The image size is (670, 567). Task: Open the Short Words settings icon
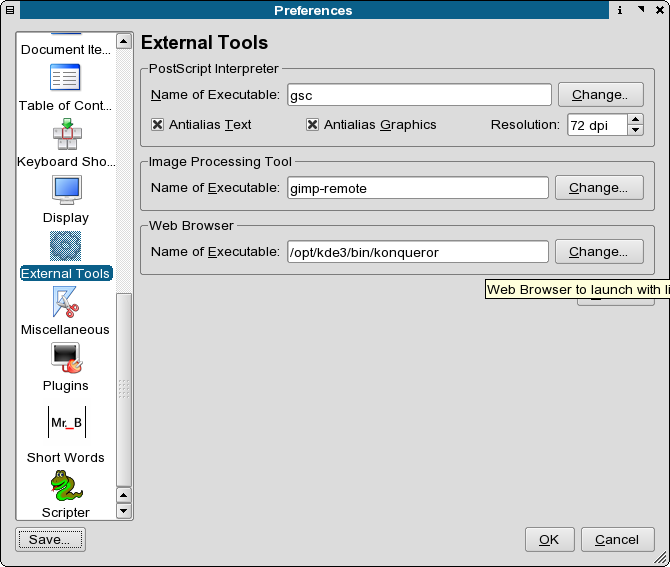click(66, 422)
